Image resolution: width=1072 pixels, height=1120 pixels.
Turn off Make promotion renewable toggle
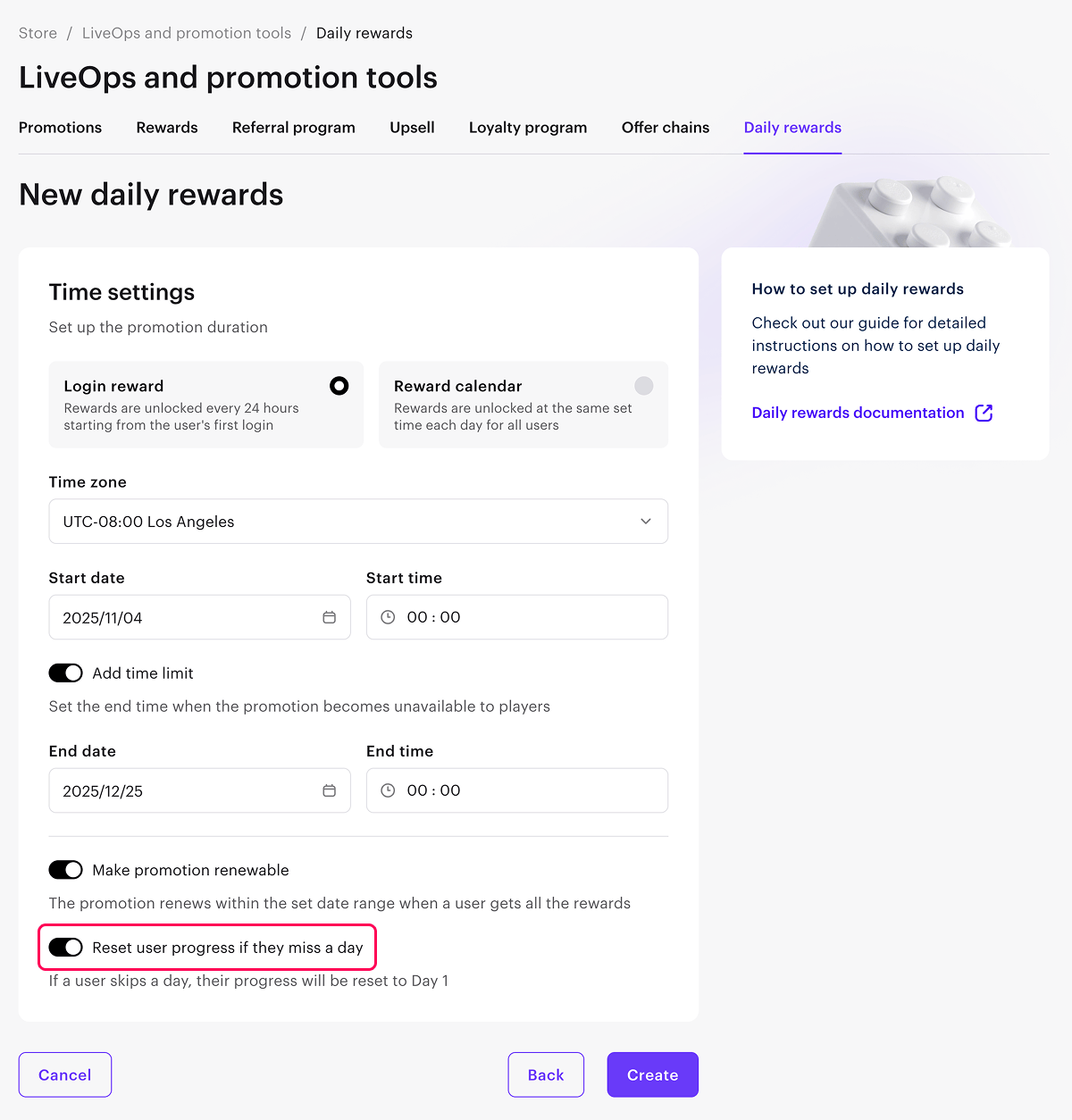click(65, 870)
